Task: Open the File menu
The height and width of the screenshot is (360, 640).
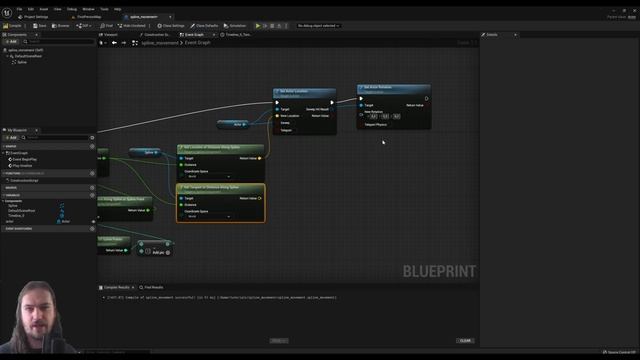Action: click(19, 9)
